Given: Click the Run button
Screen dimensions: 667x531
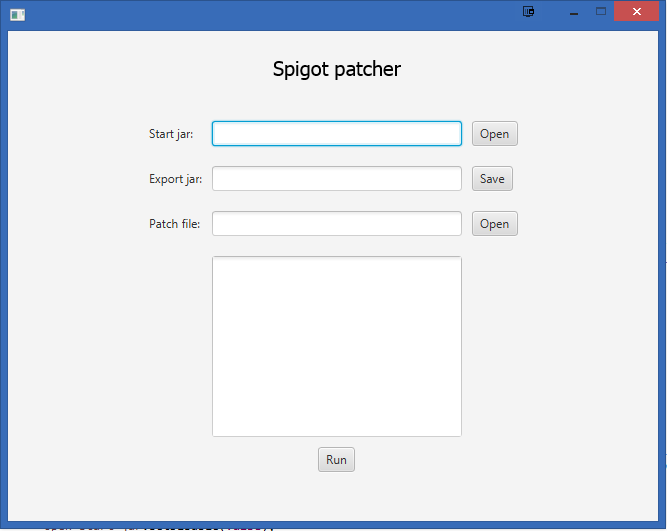Looking at the screenshot, I should 336,460.
